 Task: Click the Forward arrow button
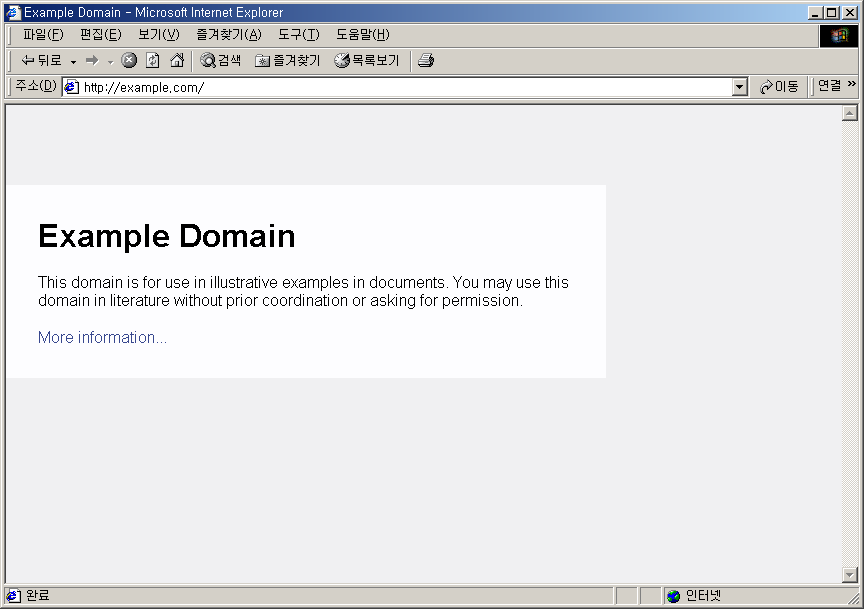tap(92, 60)
